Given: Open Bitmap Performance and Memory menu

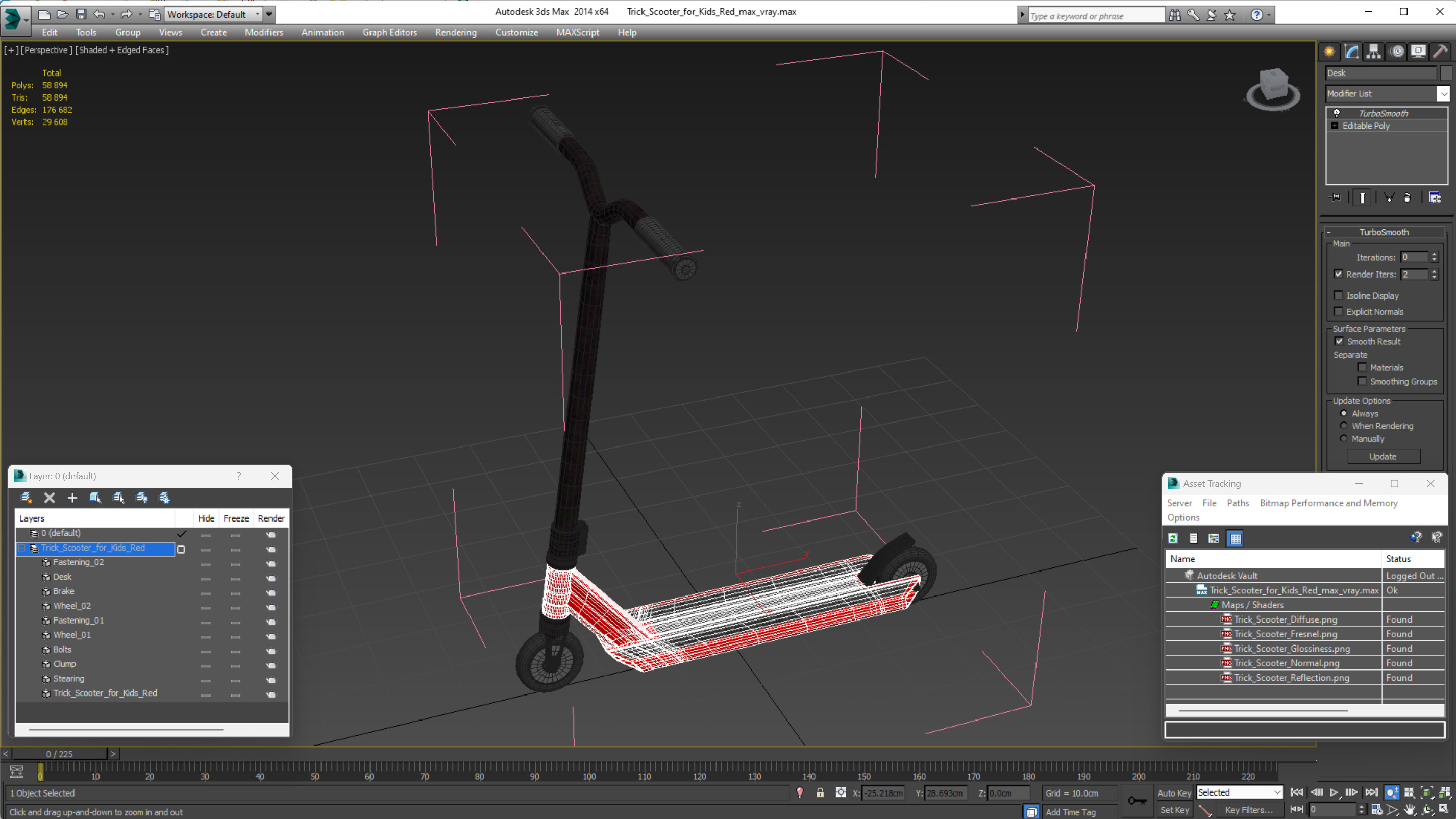Looking at the screenshot, I should [1328, 503].
